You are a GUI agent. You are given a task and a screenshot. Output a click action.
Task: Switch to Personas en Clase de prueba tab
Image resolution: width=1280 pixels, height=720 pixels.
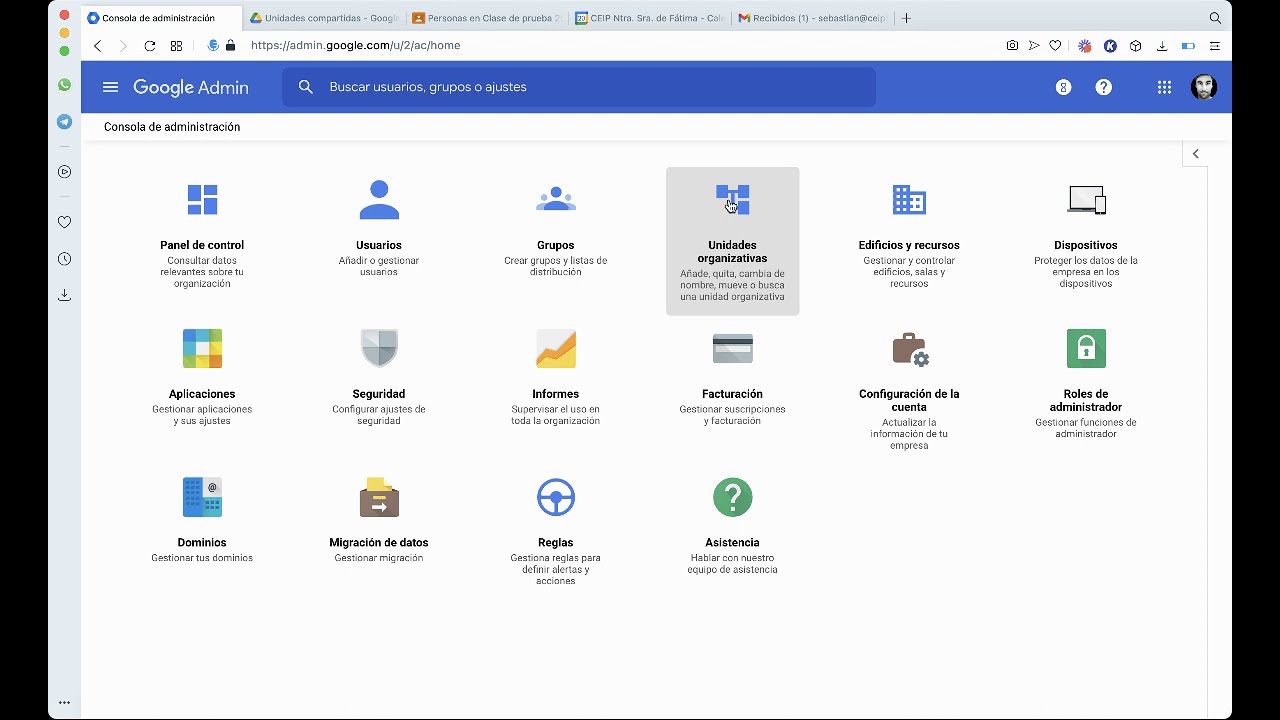[487, 18]
